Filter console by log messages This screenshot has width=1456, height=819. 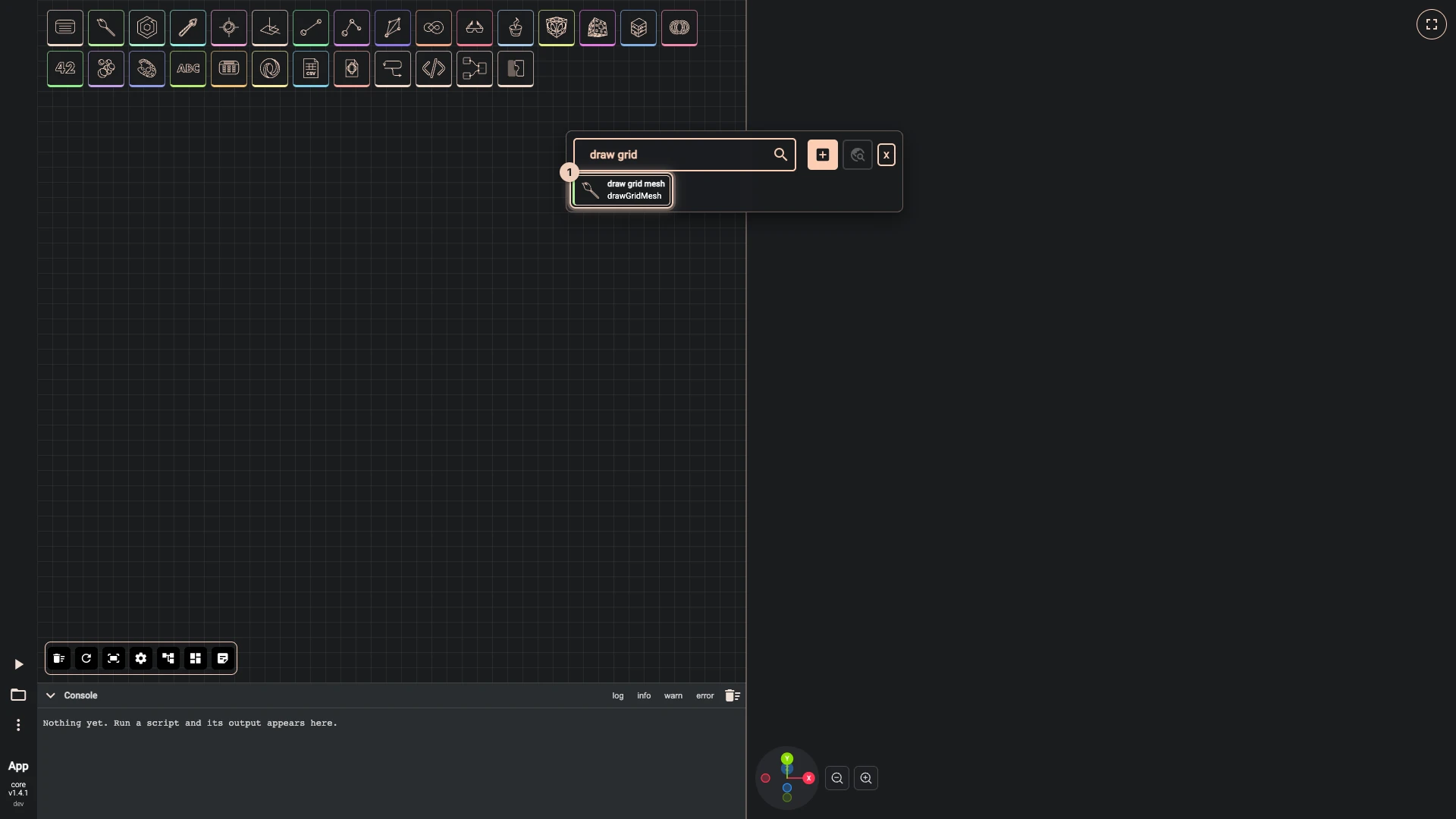(618, 695)
